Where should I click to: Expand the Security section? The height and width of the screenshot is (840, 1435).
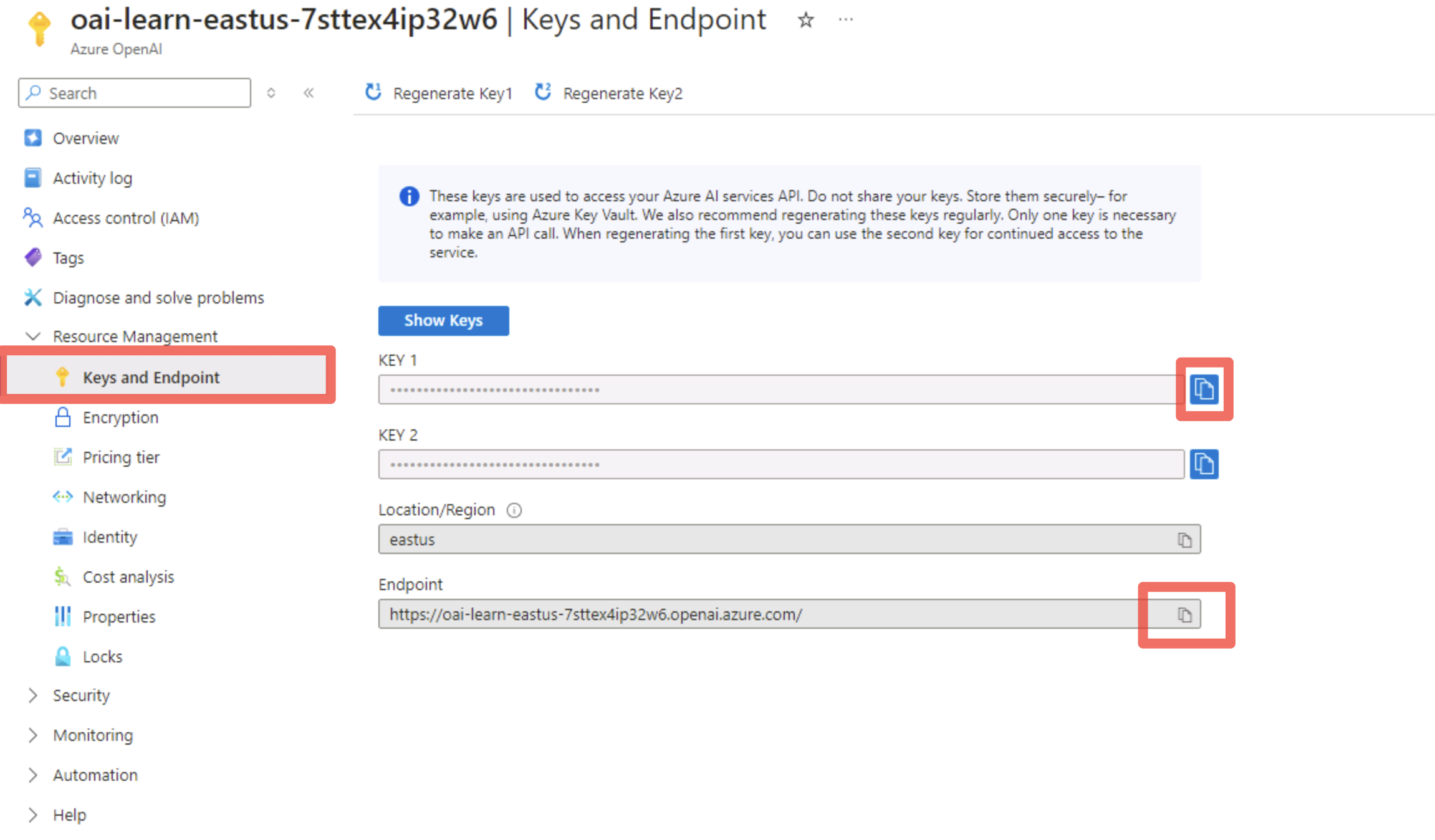(x=32, y=695)
